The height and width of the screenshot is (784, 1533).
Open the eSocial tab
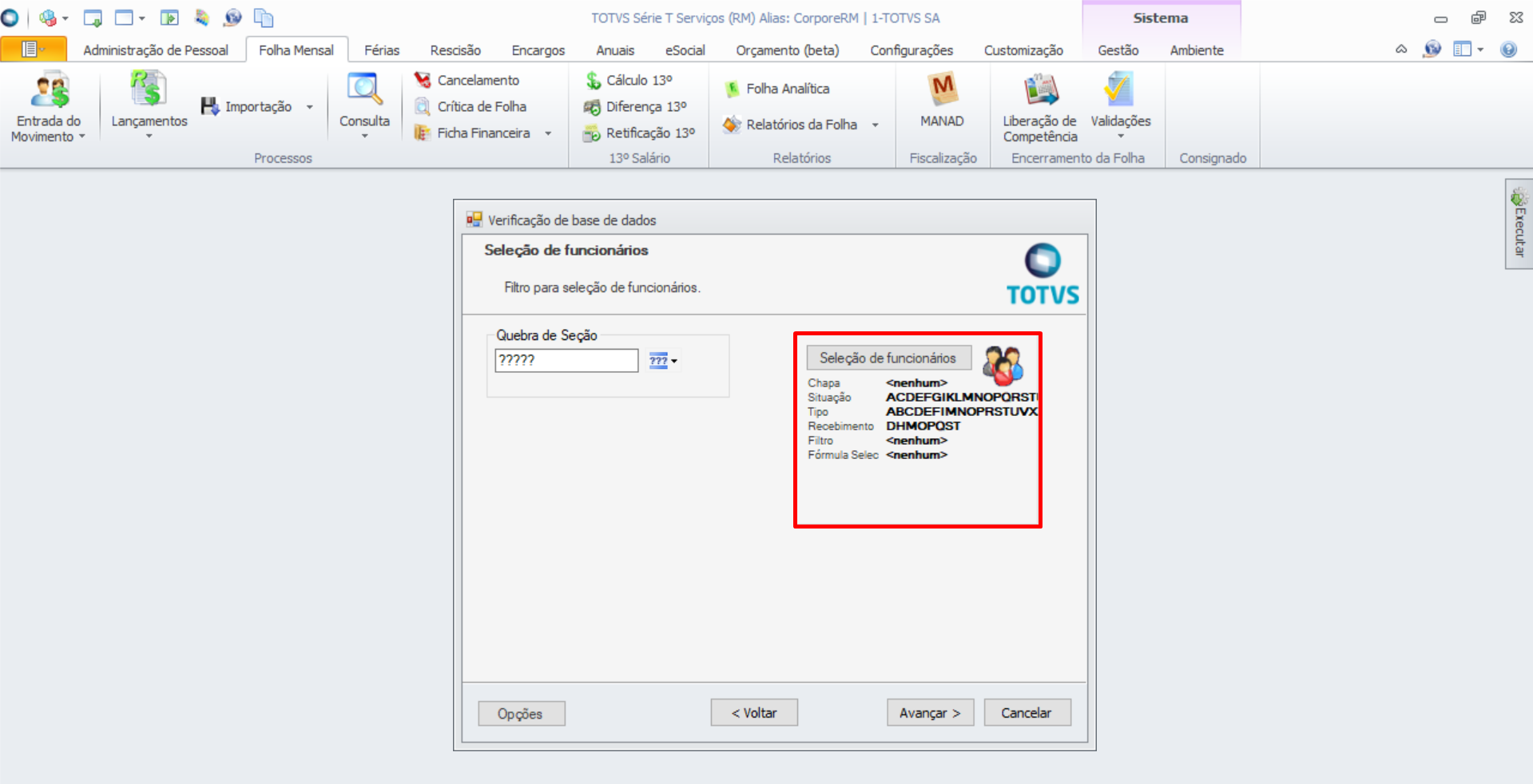pos(685,50)
